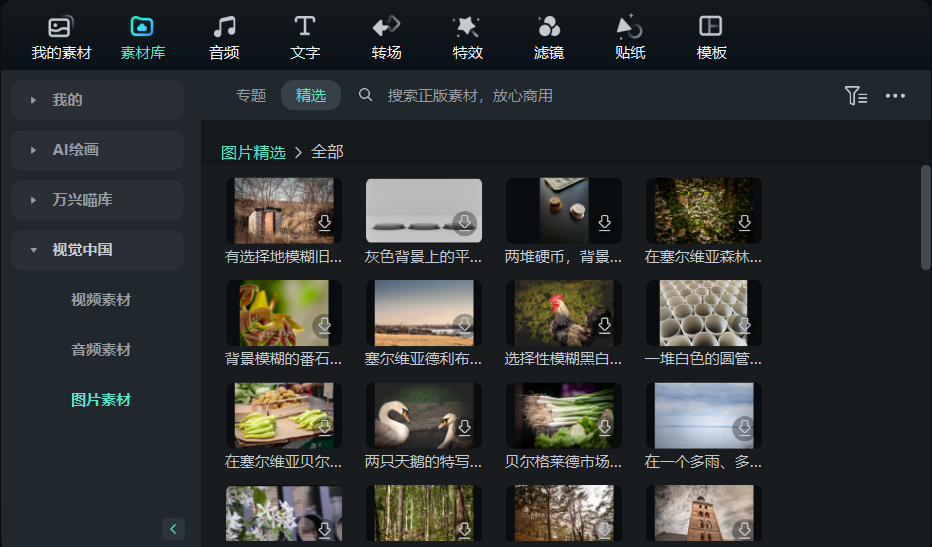Select the white flowers thumbnail
Image resolution: width=932 pixels, height=547 pixels.
(x=284, y=513)
